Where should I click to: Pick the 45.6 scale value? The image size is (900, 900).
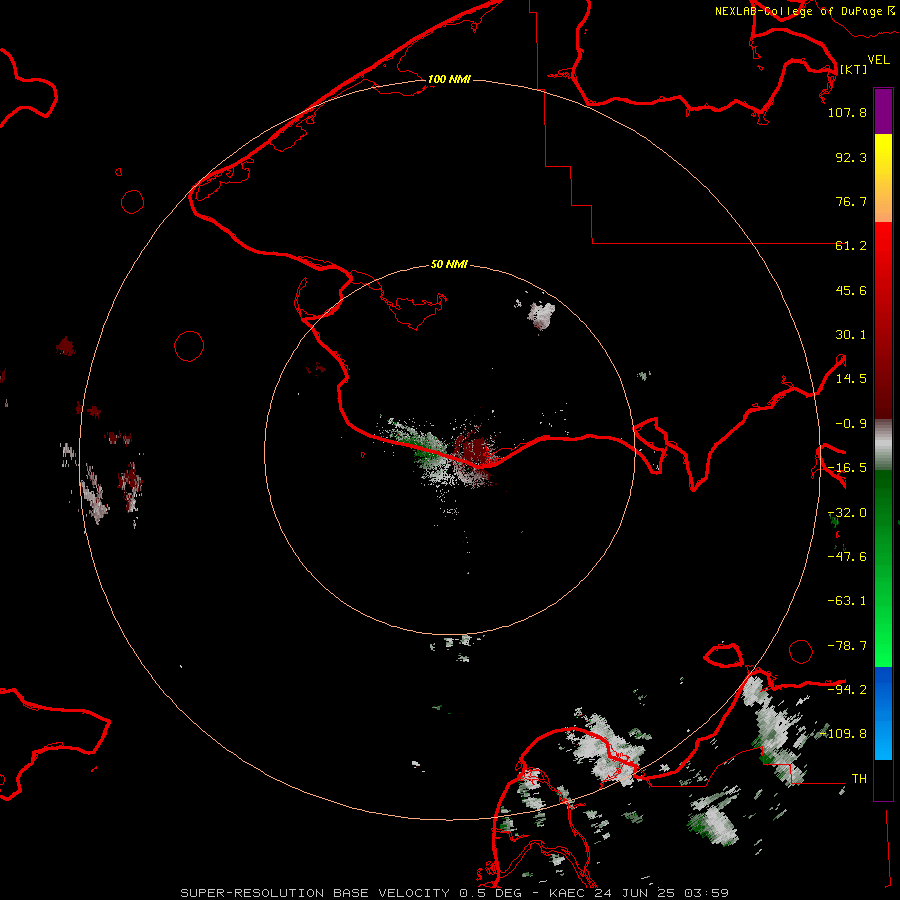(851, 290)
